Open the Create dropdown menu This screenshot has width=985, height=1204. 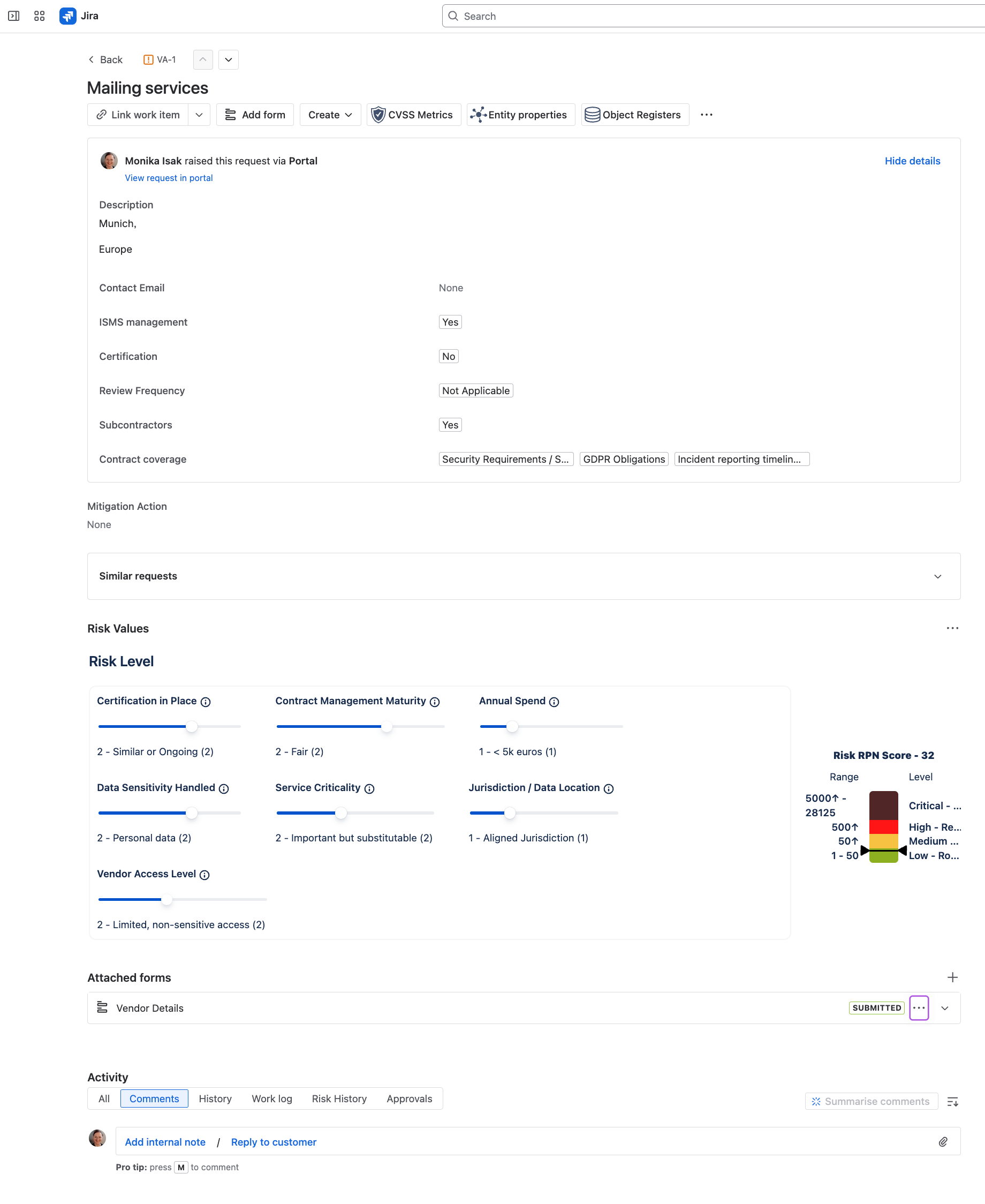tap(330, 115)
